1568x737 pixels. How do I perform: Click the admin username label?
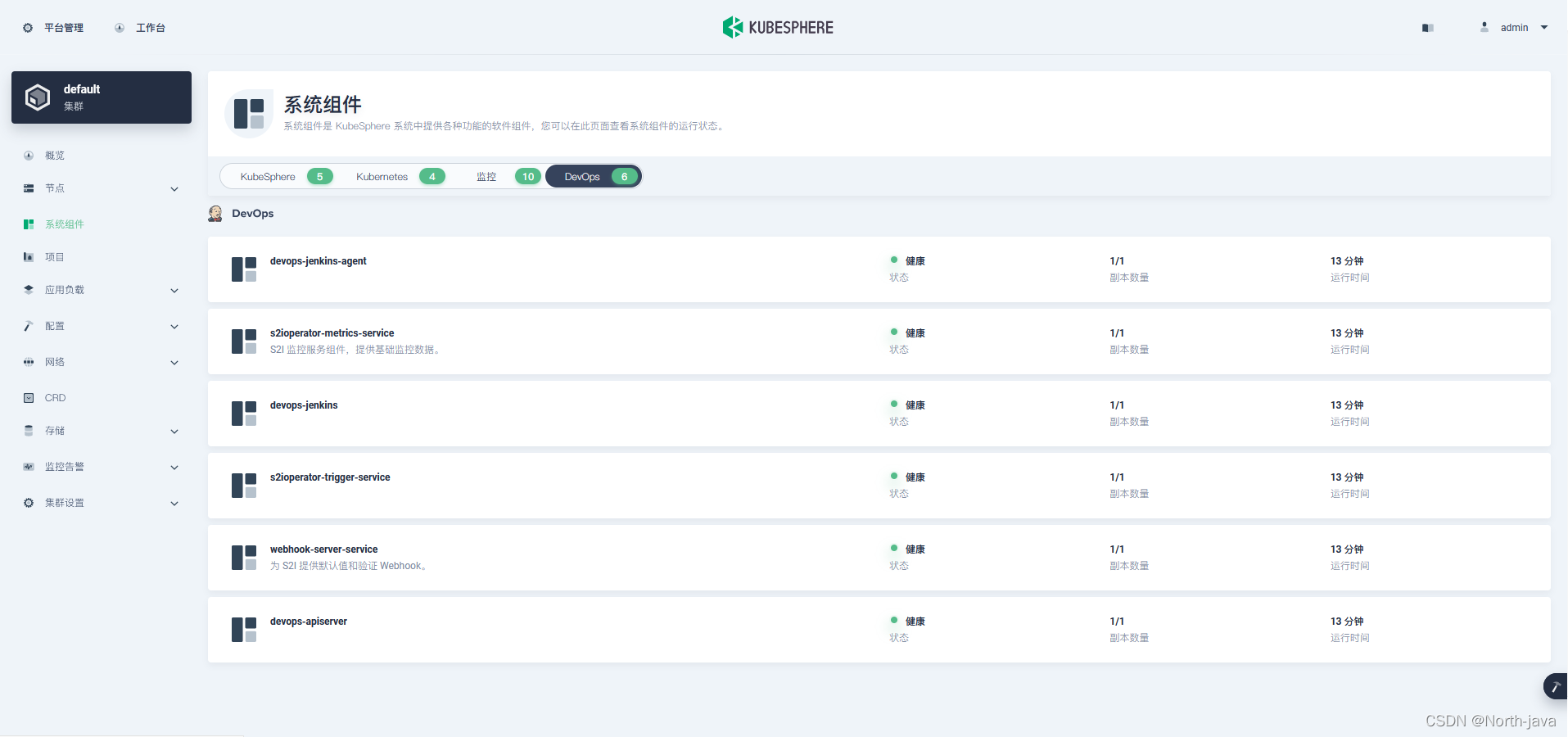(x=1514, y=28)
